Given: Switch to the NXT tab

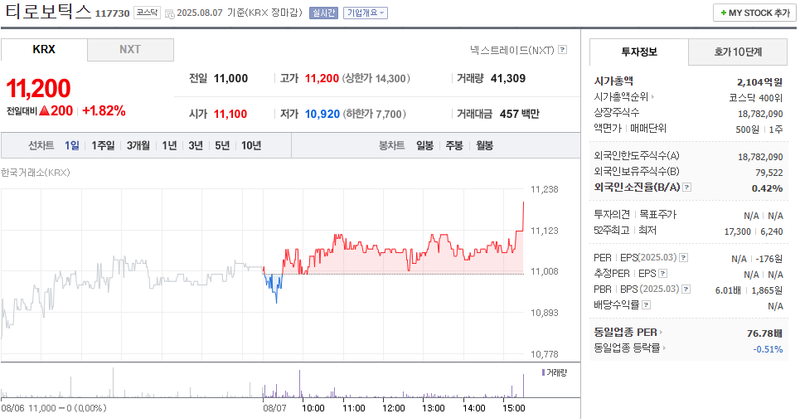Looking at the screenshot, I should [130, 50].
